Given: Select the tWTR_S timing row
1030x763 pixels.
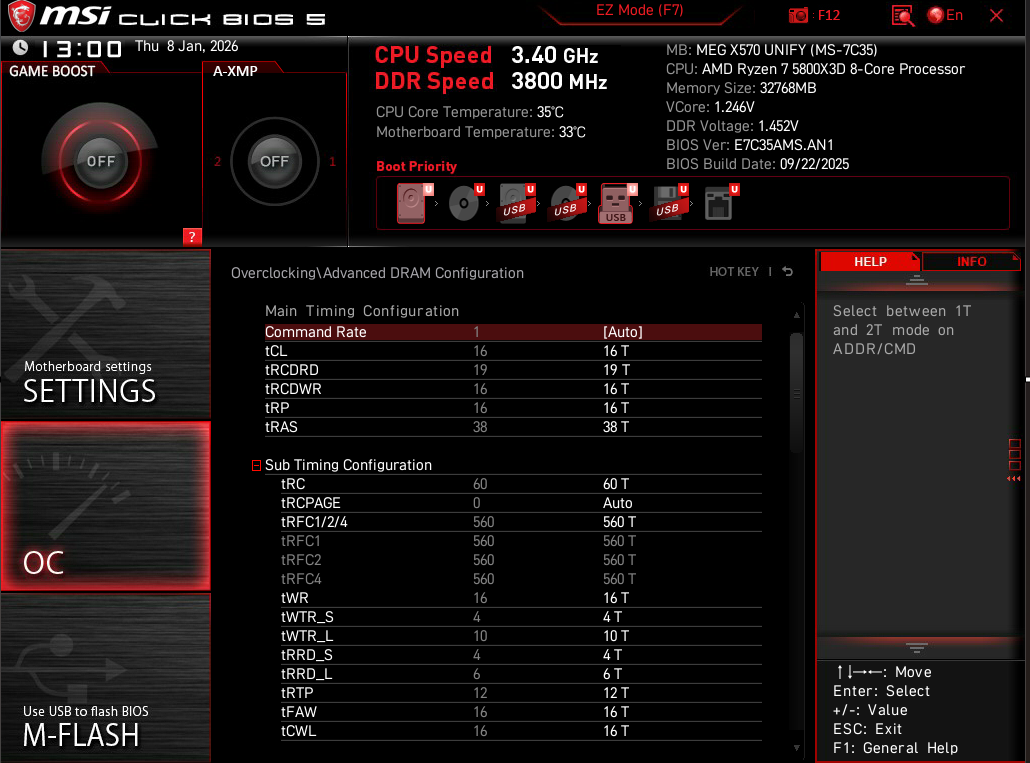Looking at the screenshot, I should tap(521, 617).
